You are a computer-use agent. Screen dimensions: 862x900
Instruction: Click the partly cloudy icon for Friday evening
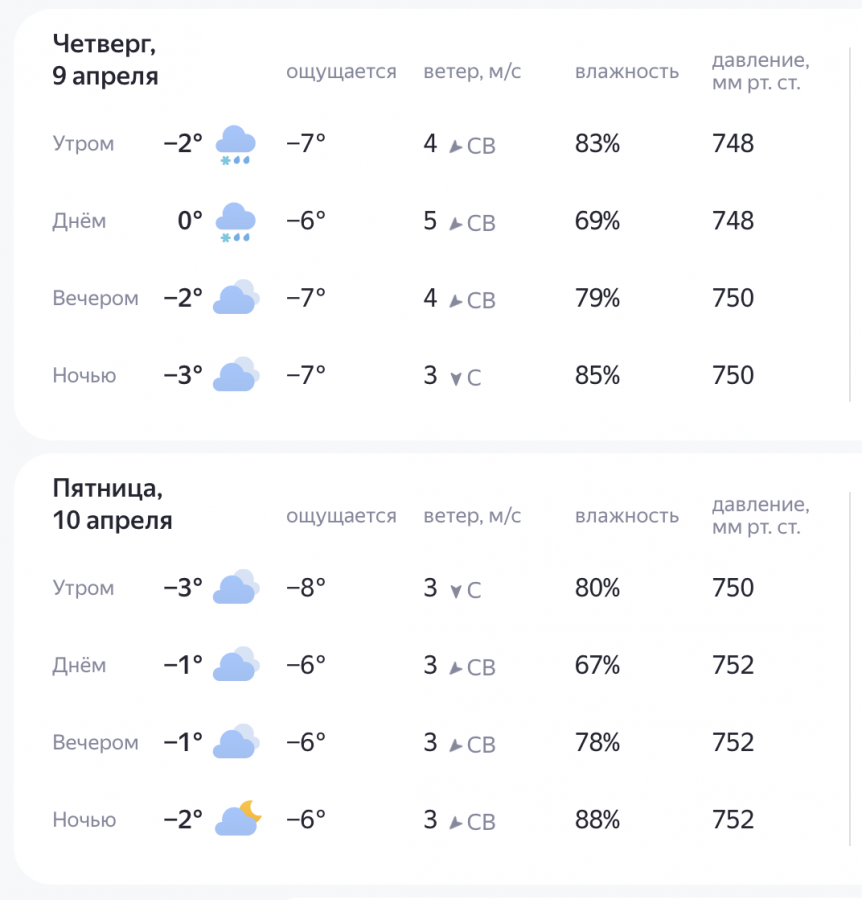pos(234,741)
